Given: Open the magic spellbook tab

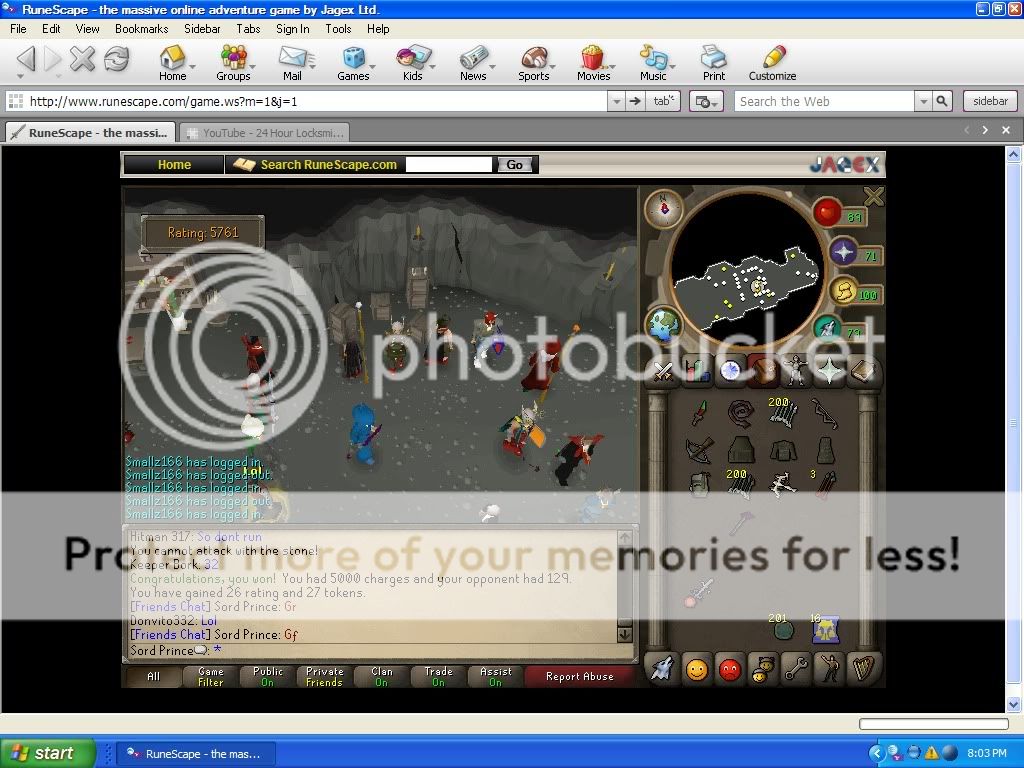Looking at the screenshot, I should [862, 370].
